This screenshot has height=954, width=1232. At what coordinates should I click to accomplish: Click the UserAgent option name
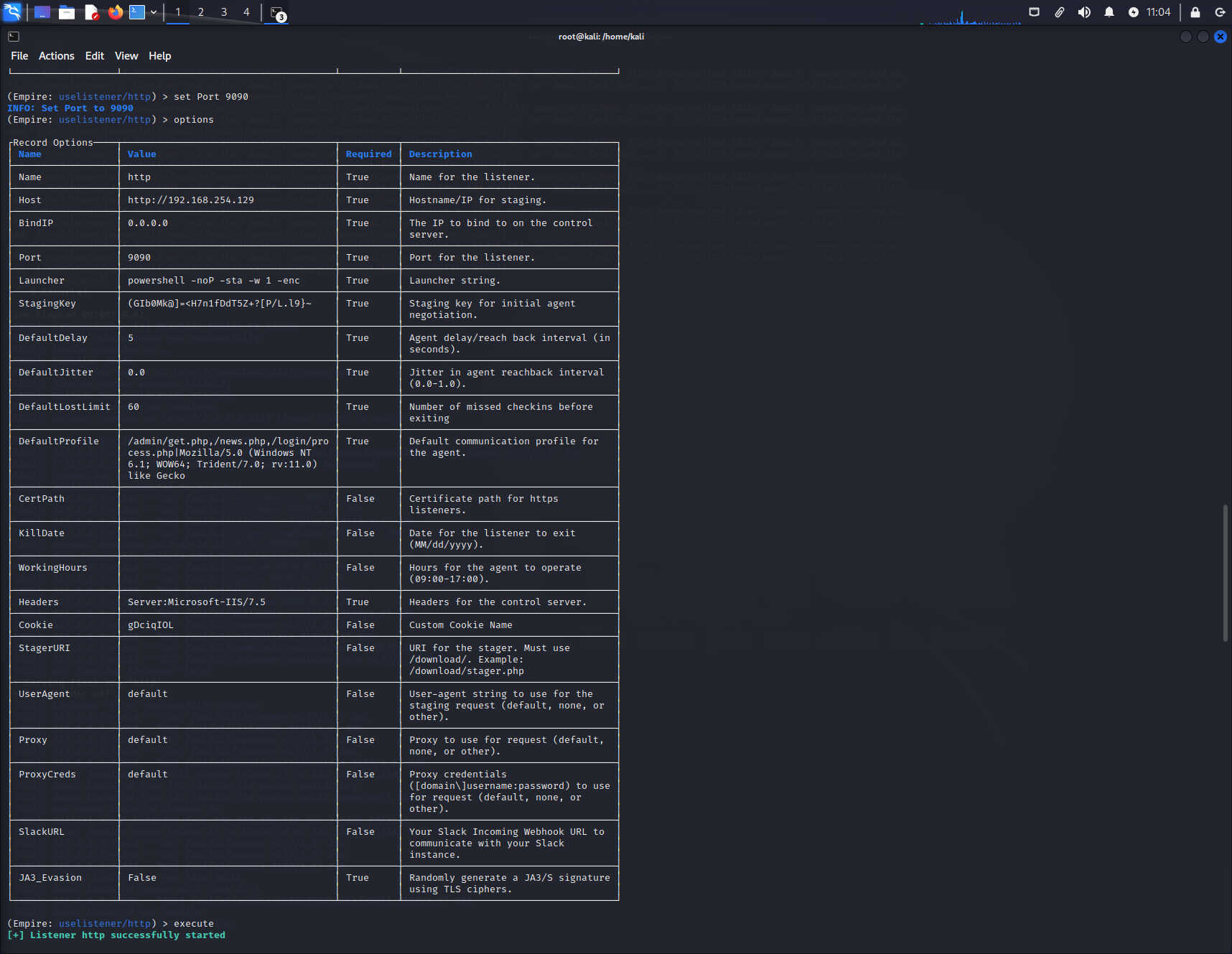pos(45,694)
